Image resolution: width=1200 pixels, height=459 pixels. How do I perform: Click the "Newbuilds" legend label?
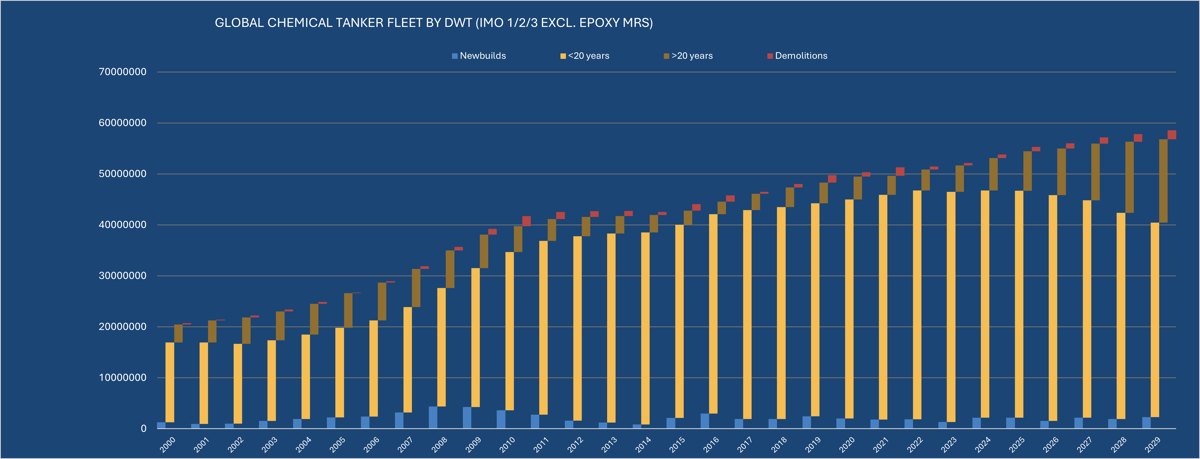(484, 56)
